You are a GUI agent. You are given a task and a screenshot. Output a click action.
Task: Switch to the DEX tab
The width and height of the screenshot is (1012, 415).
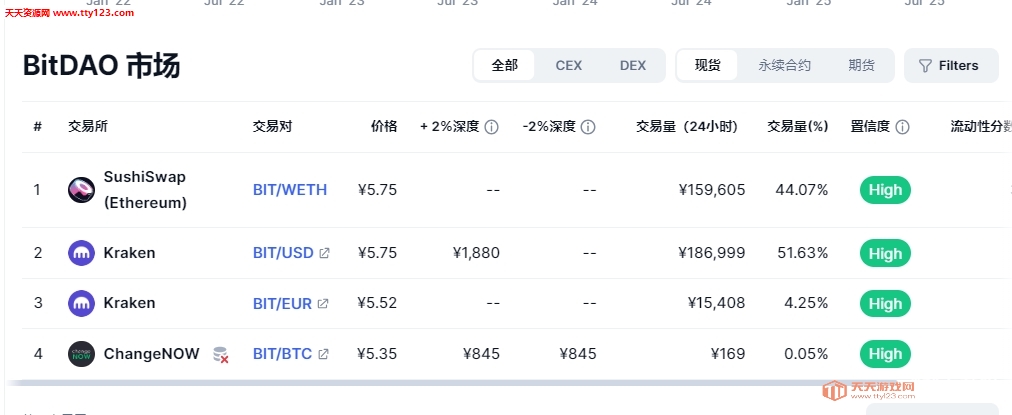tap(632, 65)
